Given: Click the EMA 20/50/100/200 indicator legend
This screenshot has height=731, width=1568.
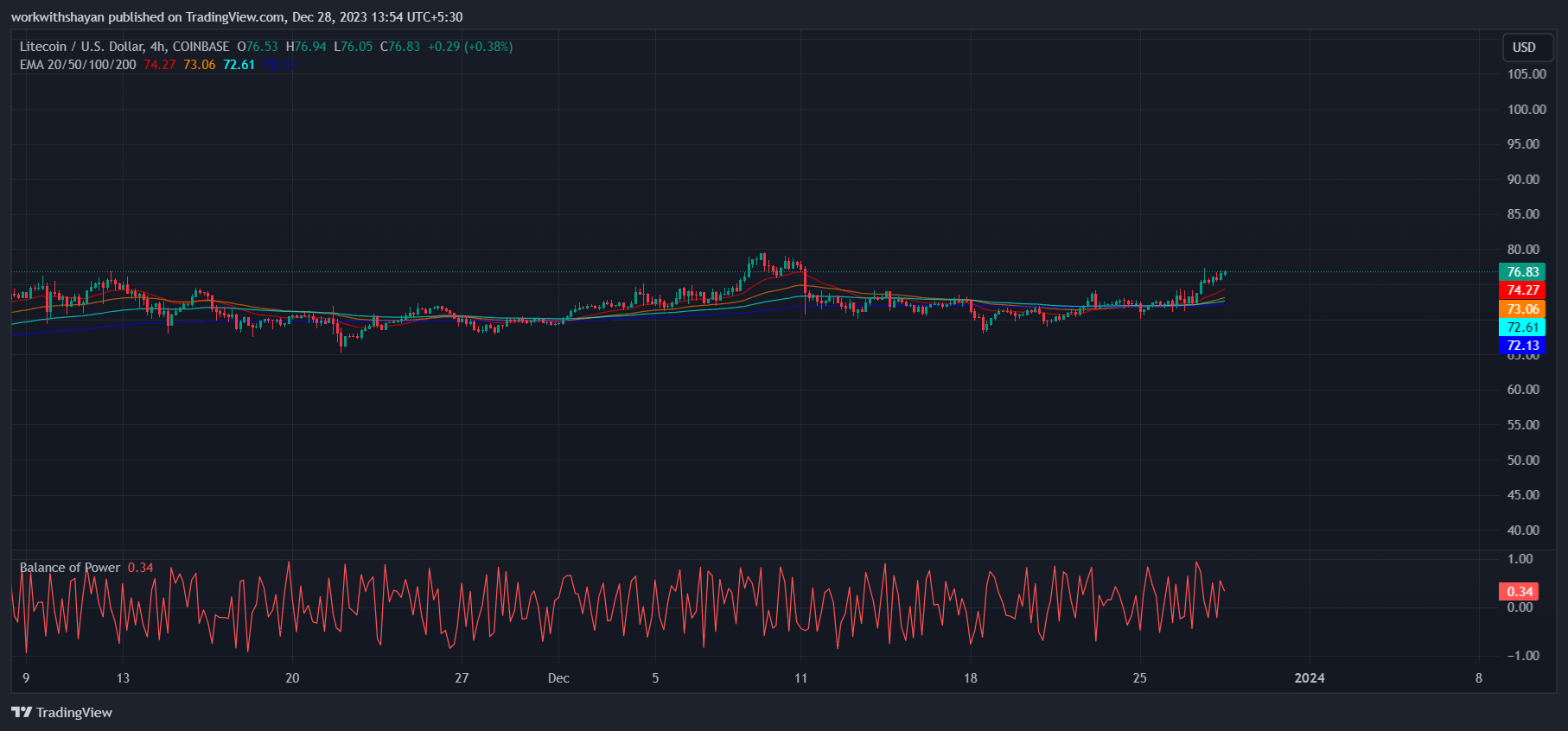Looking at the screenshot, I should tap(78, 65).
